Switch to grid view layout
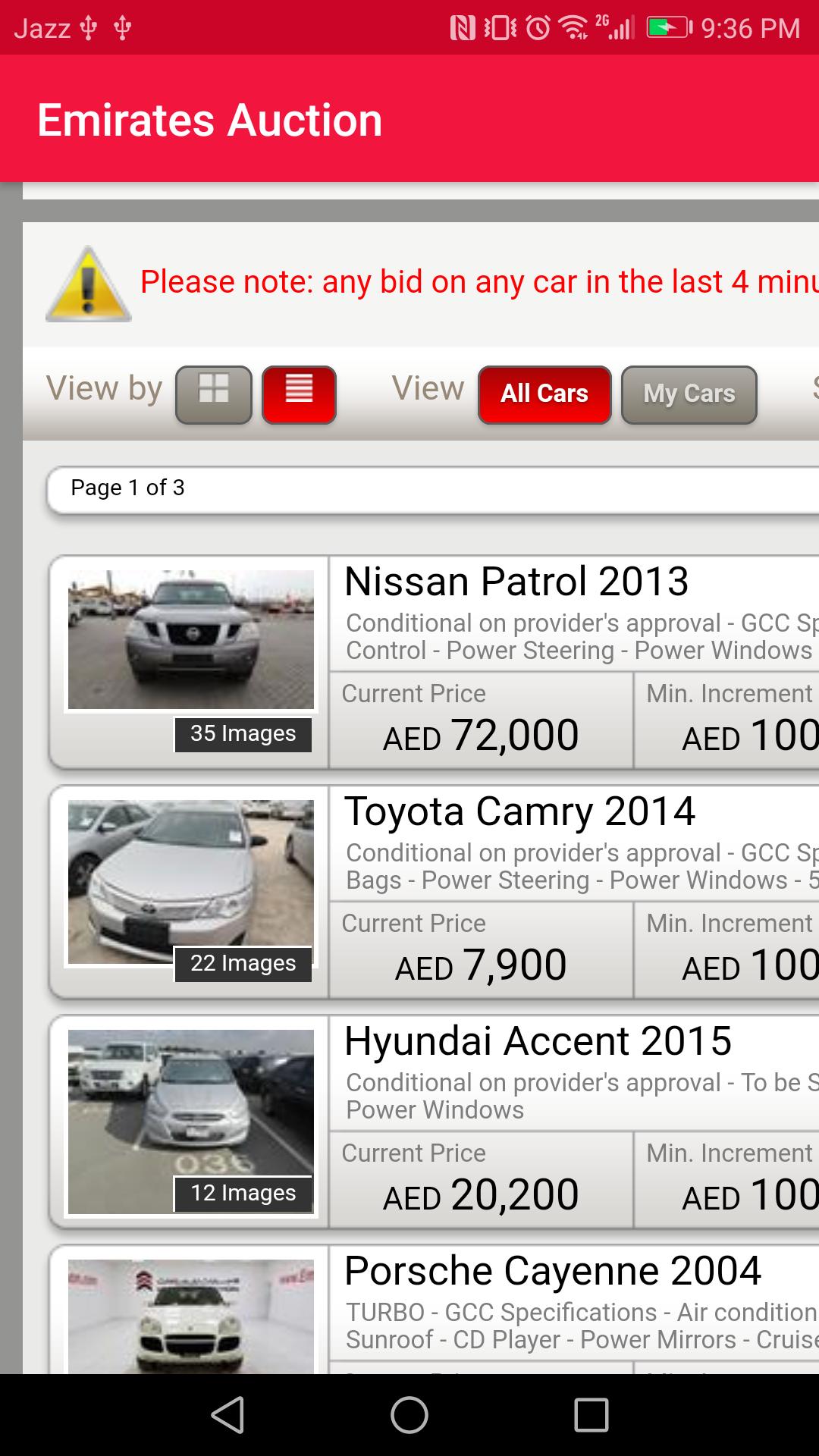The width and height of the screenshot is (819, 1456). 214,394
